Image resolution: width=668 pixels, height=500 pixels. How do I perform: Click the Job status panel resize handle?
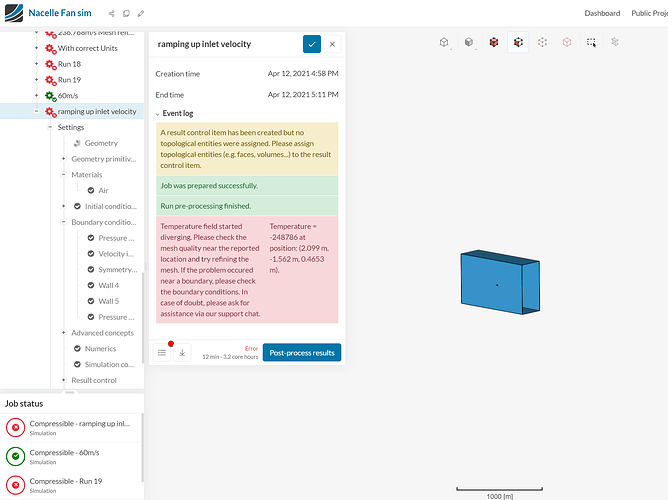[70, 392]
